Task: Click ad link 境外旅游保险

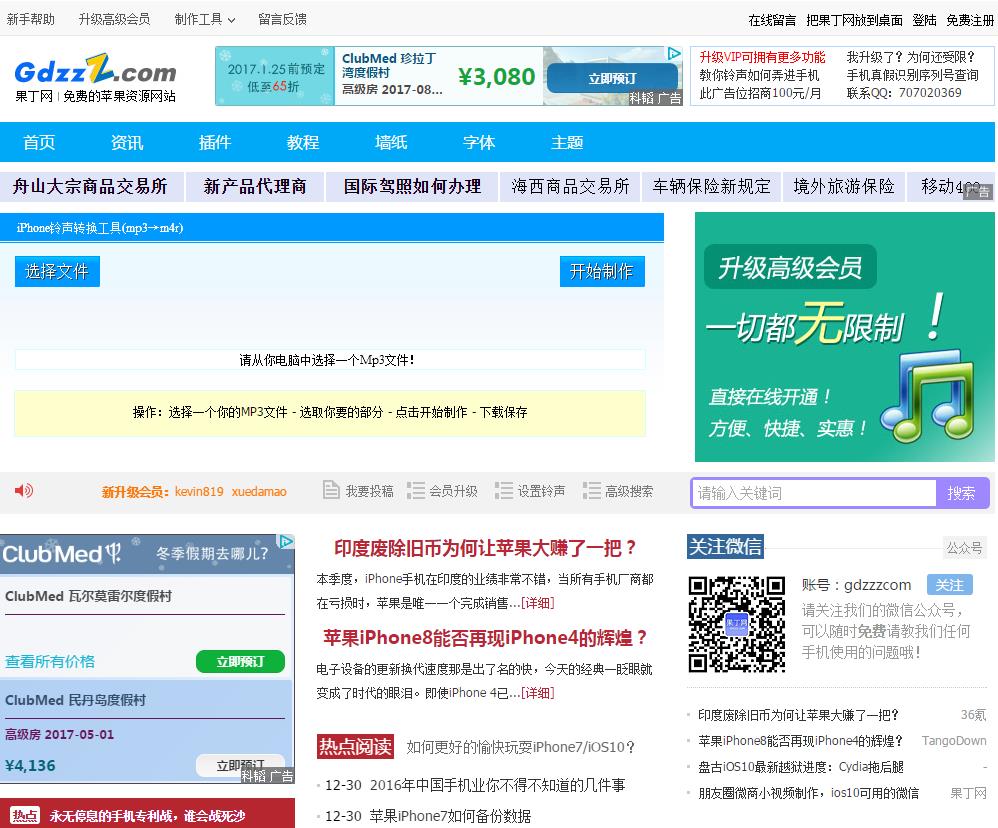Action: pos(844,186)
